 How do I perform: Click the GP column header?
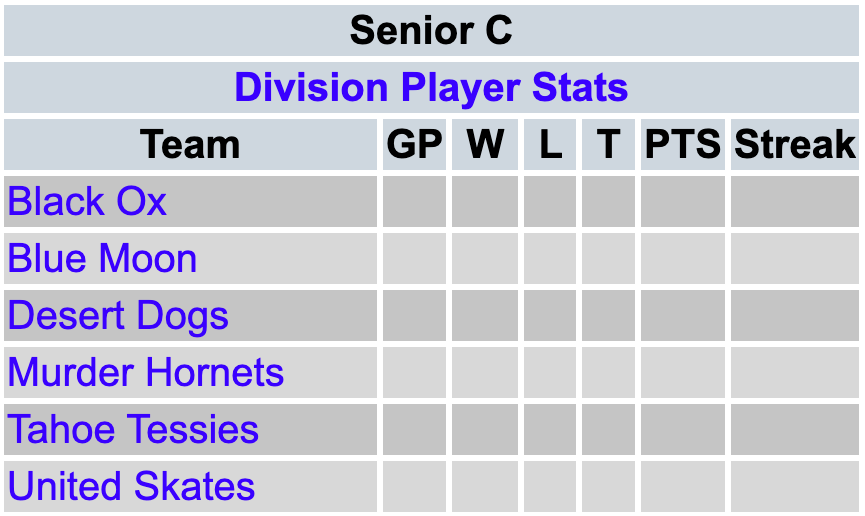(x=414, y=145)
